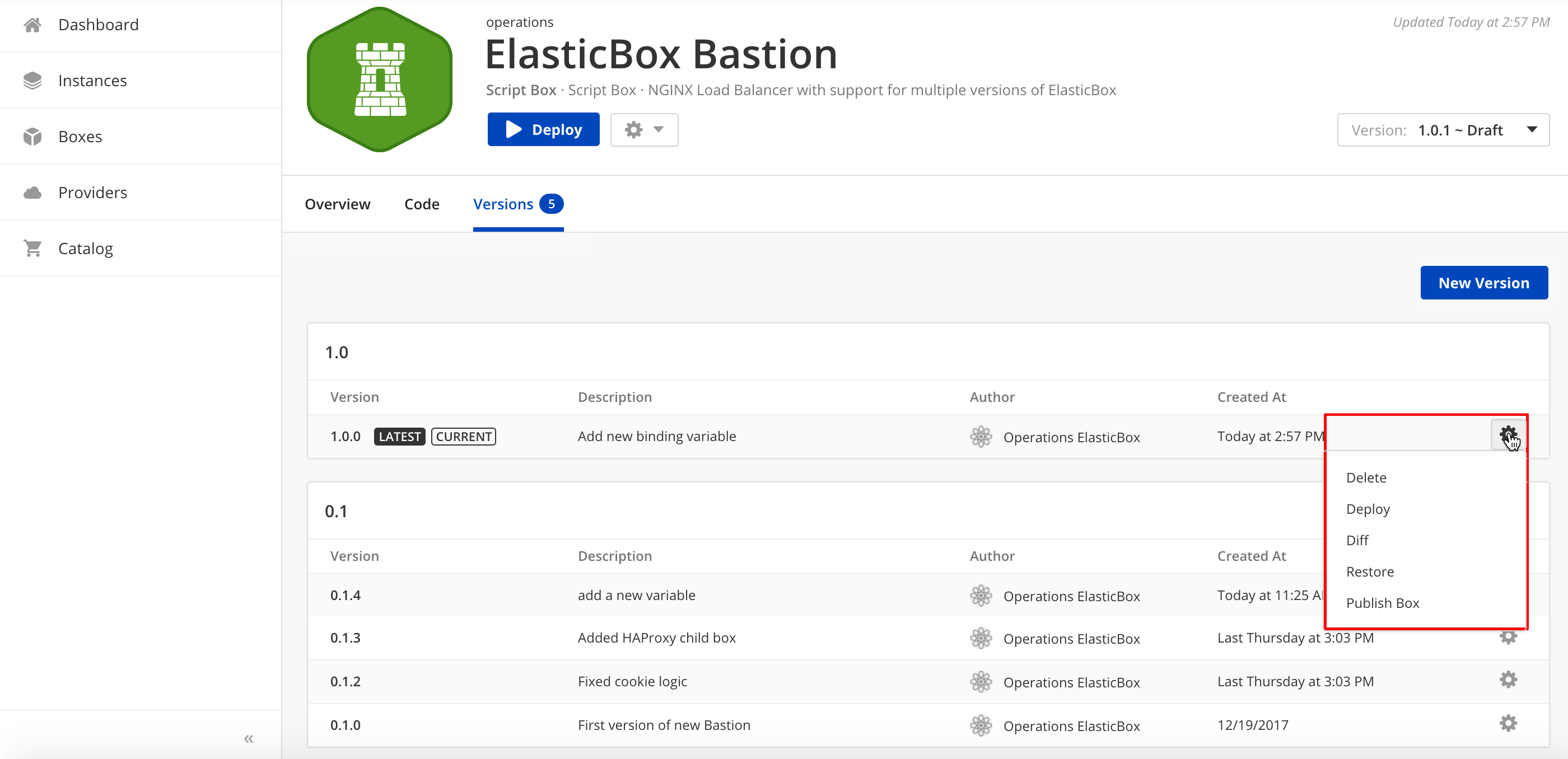Select version number 0.1.3
This screenshot has width=1568, height=759.
(345, 638)
